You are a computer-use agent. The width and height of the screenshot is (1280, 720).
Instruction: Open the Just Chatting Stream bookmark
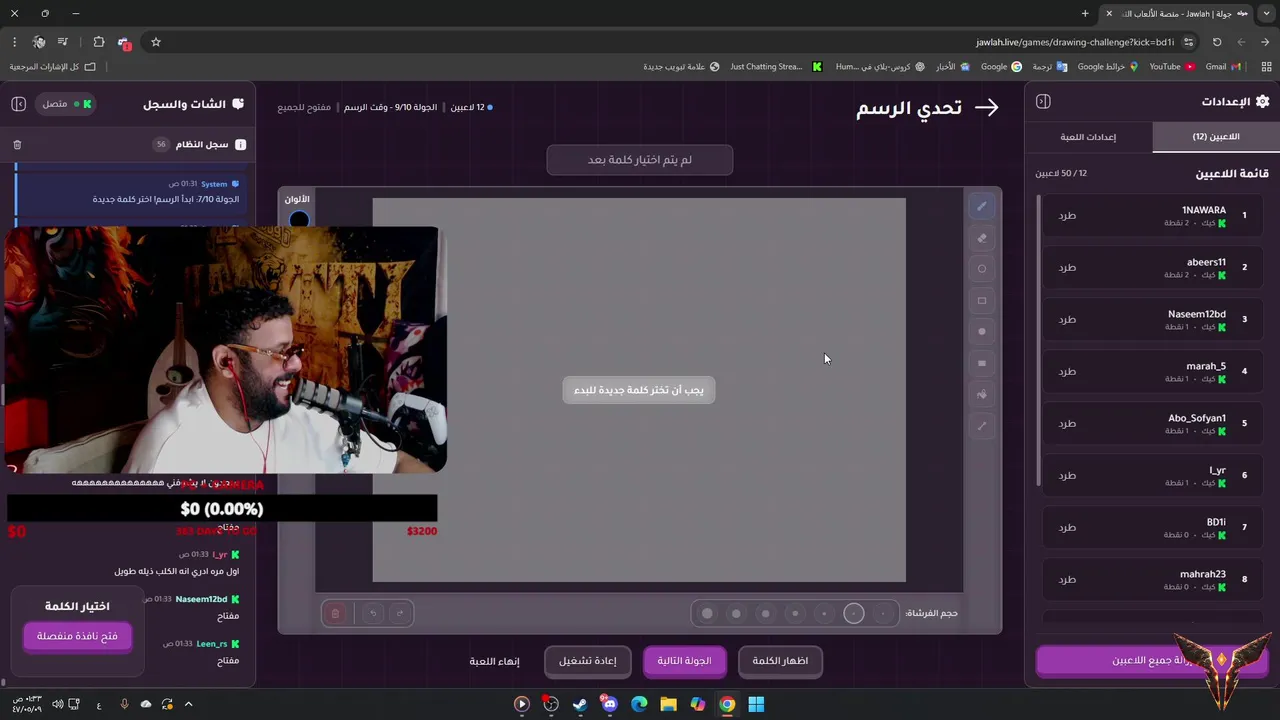pos(775,66)
